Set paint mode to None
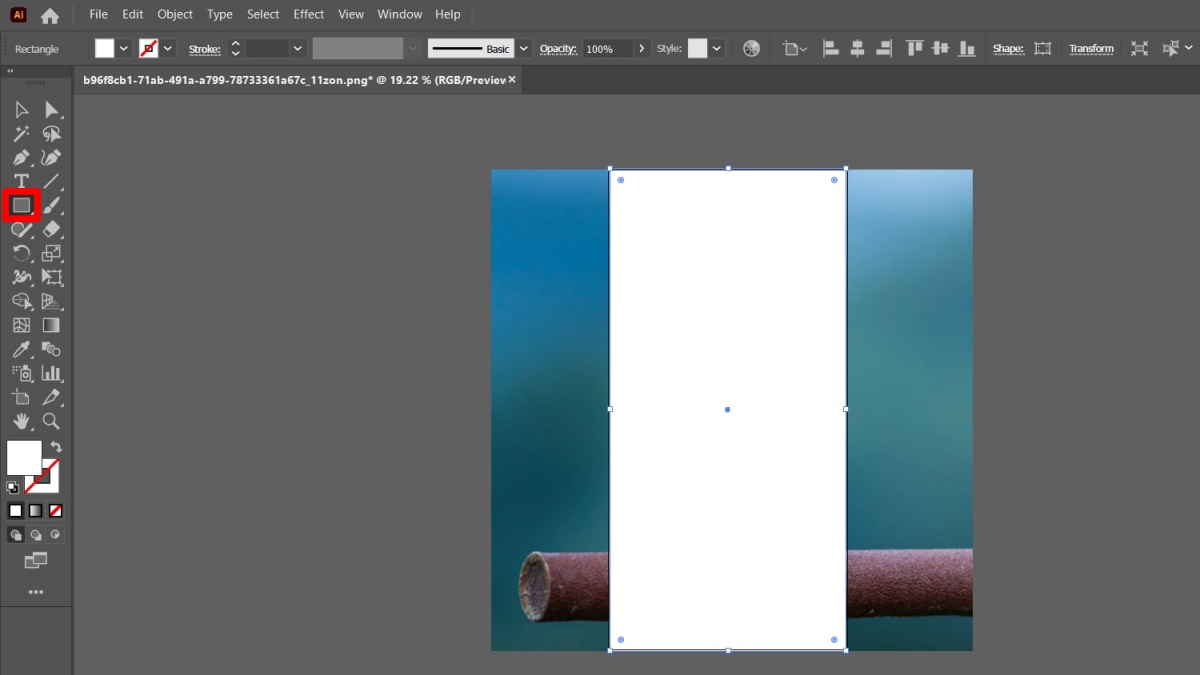This screenshot has width=1200, height=675. [x=56, y=511]
